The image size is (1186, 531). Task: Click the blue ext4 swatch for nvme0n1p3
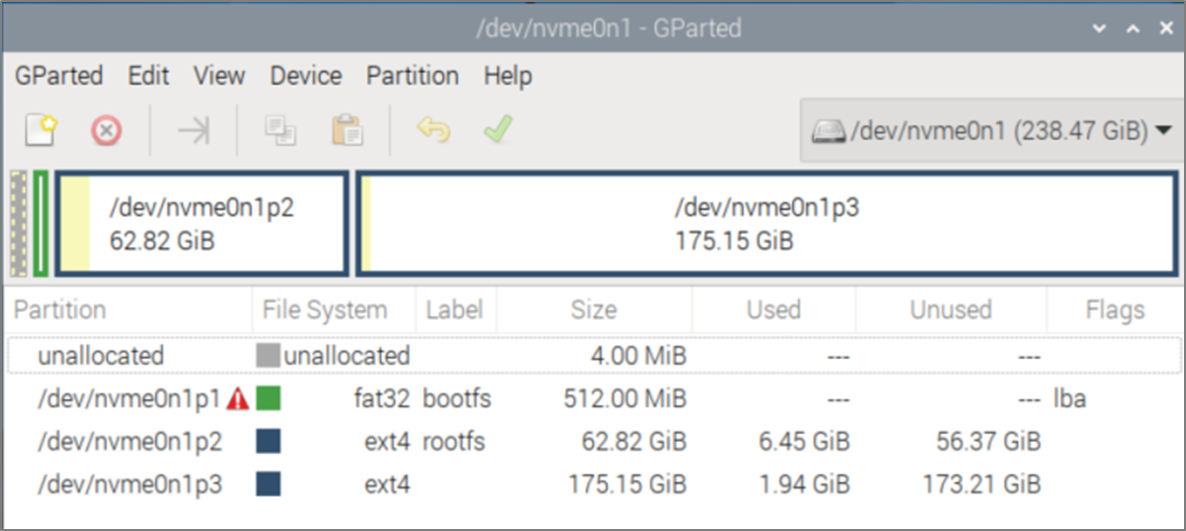(269, 484)
